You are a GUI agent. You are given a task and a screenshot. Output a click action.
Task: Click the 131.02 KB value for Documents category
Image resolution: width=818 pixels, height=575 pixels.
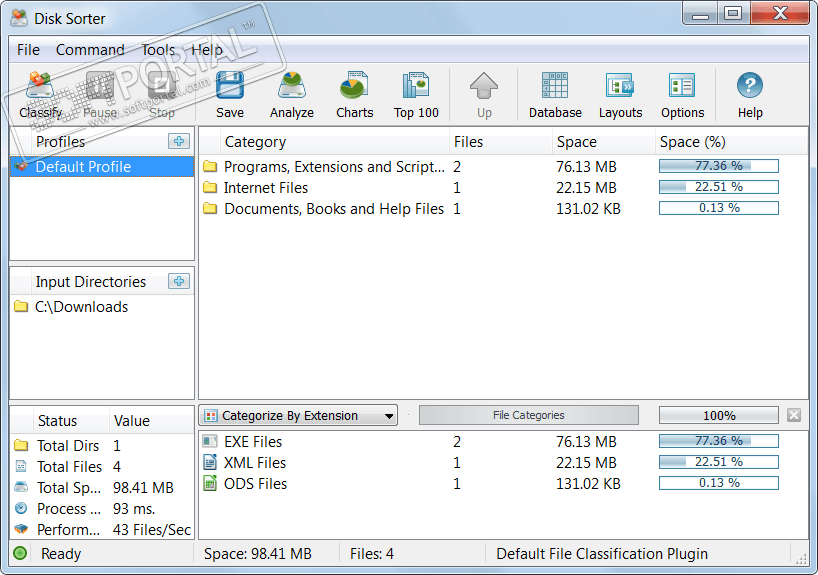coord(588,209)
